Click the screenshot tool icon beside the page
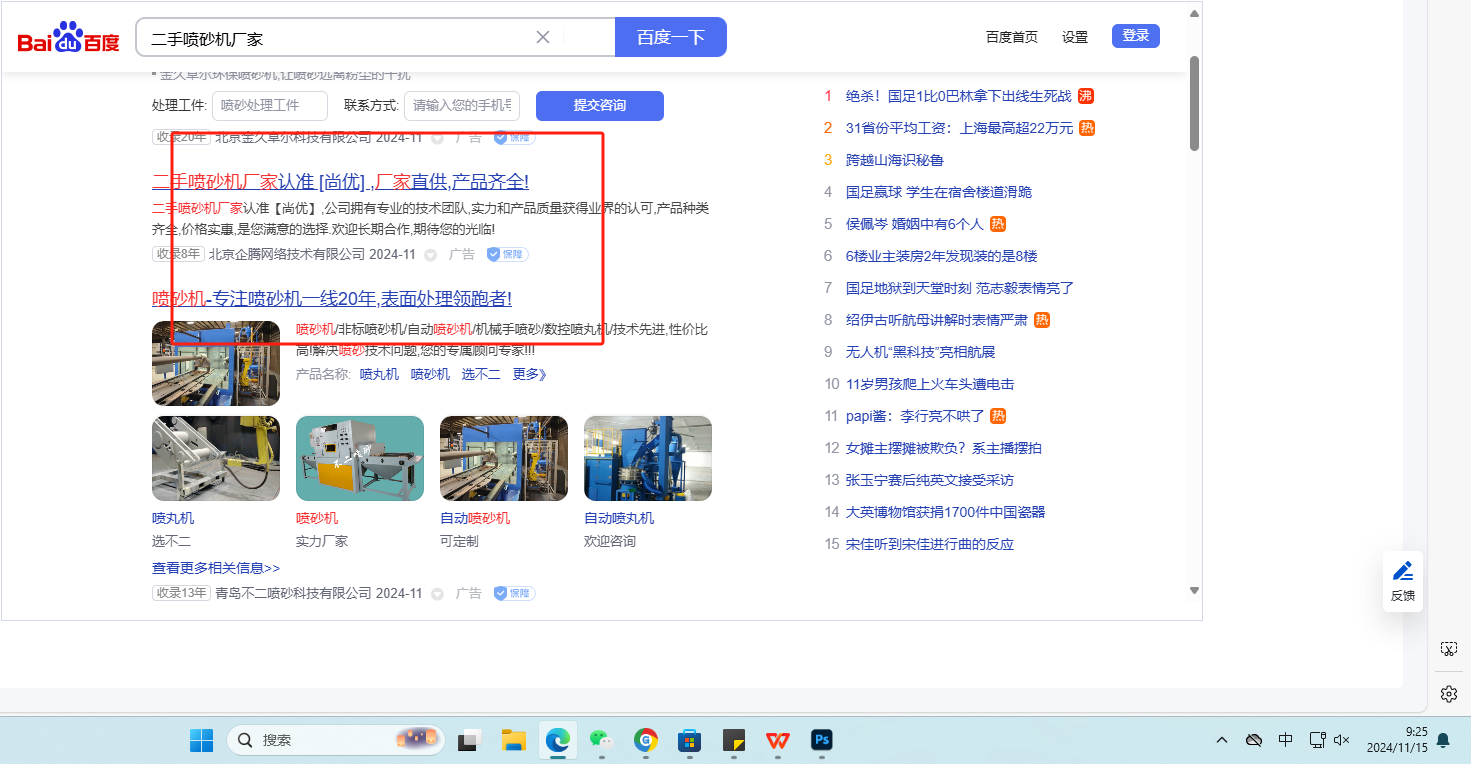The image size is (1471, 764). click(x=1448, y=649)
